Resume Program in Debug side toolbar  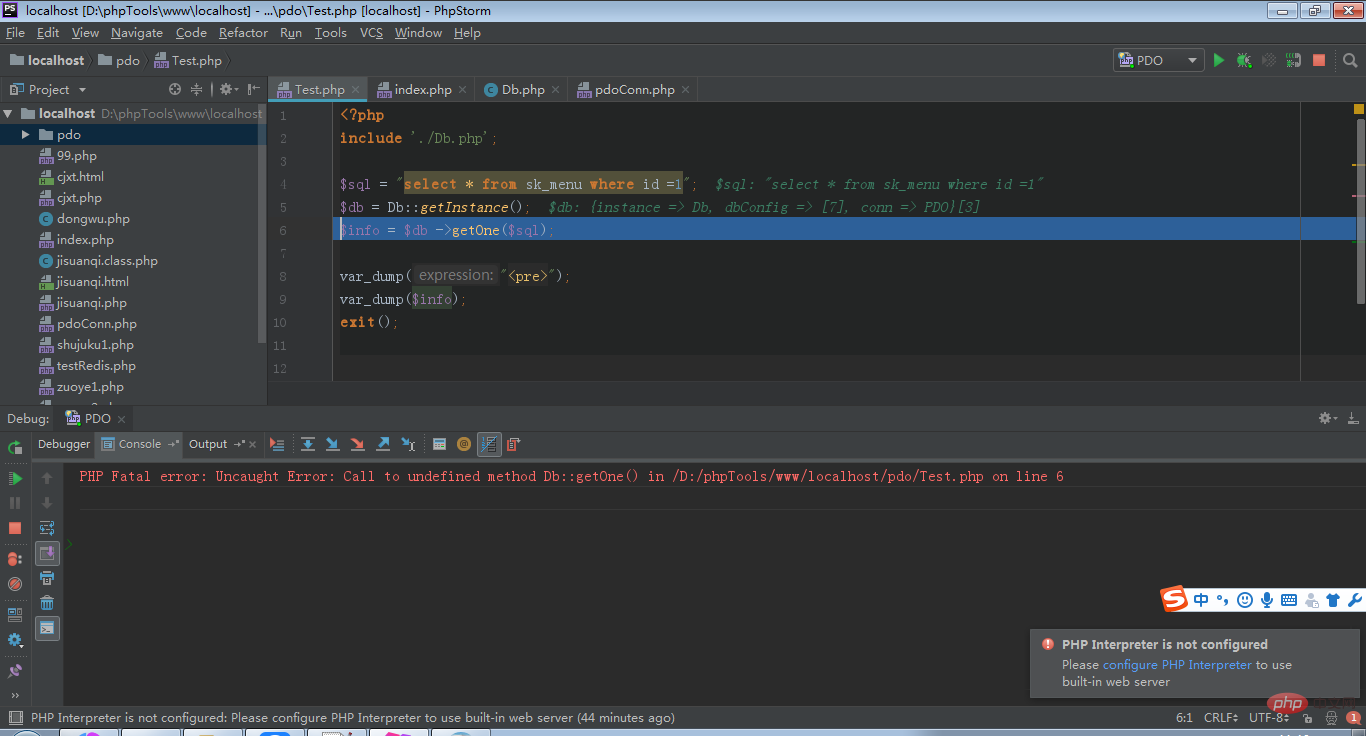tap(15, 479)
